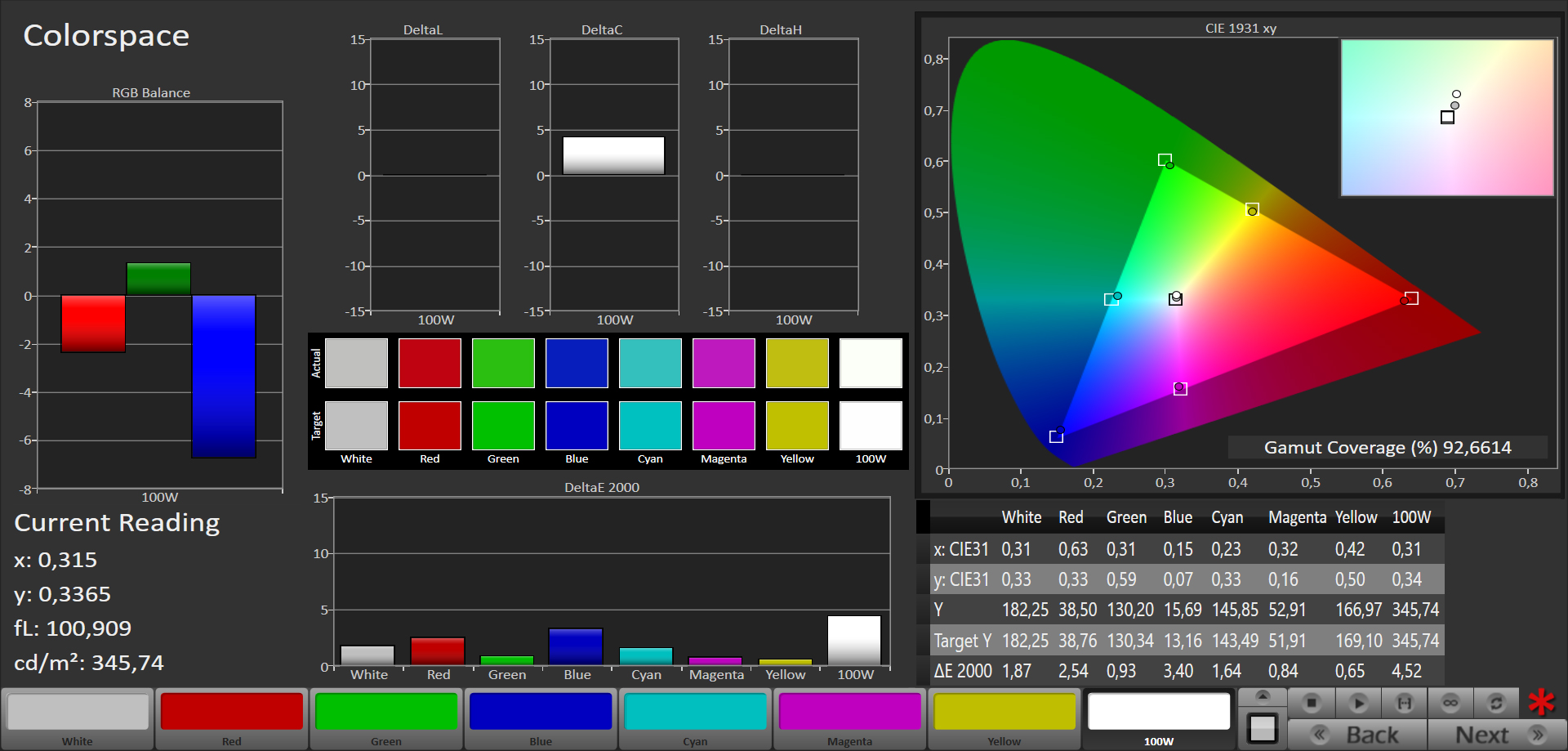The width and height of the screenshot is (1568, 751).
Task: Click the Actual row Blue patch
Action: [577, 363]
